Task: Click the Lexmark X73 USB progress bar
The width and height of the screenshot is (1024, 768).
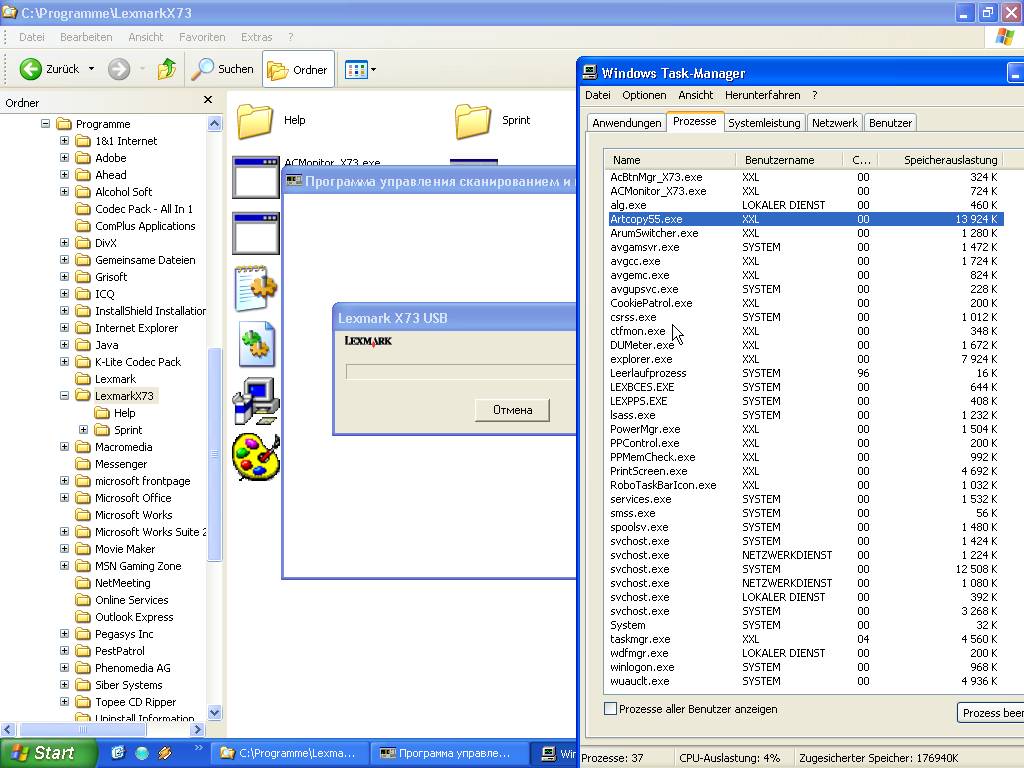Action: 460,372
